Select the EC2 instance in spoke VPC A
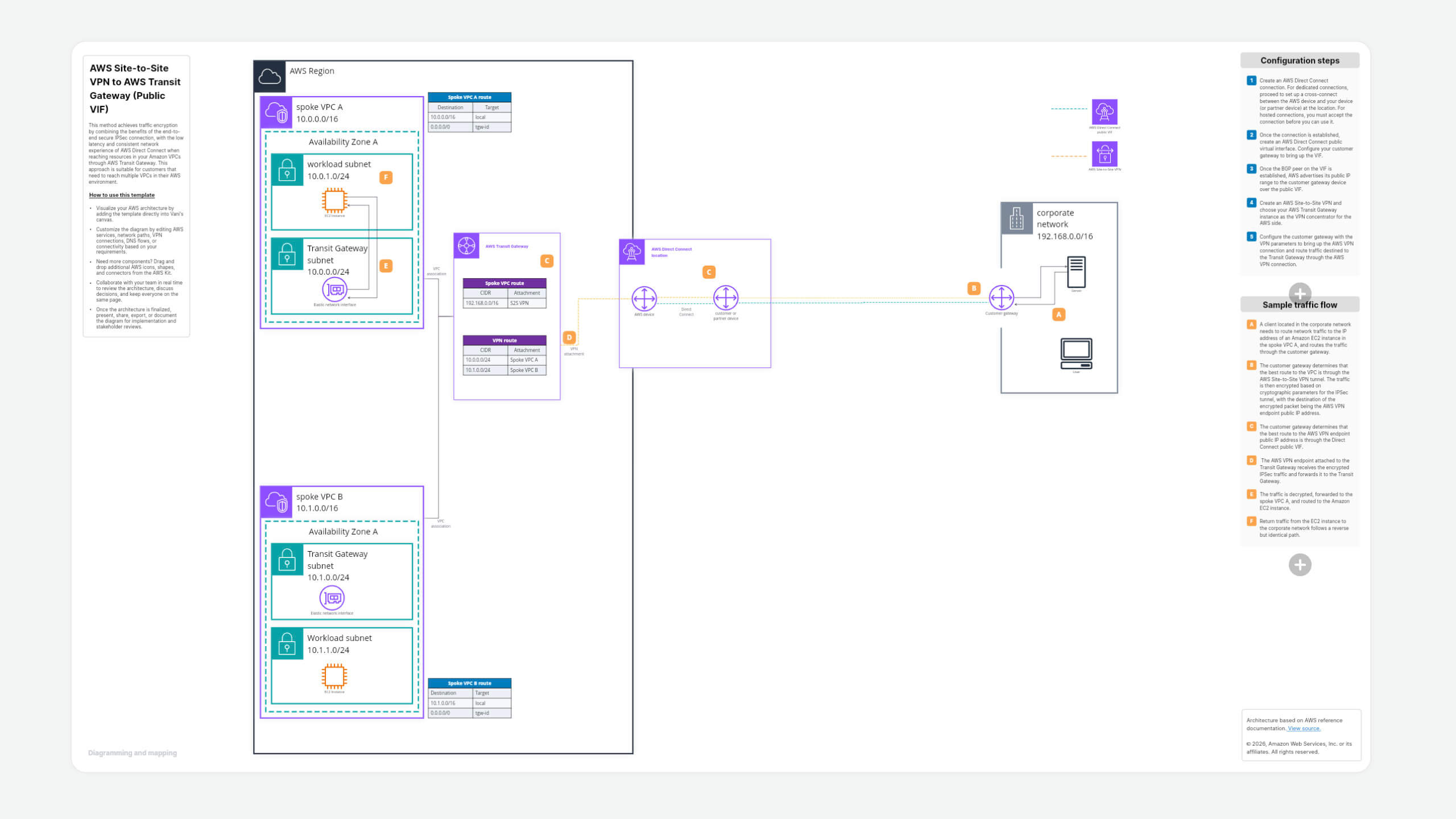The height and width of the screenshot is (819, 1456). click(334, 201)
